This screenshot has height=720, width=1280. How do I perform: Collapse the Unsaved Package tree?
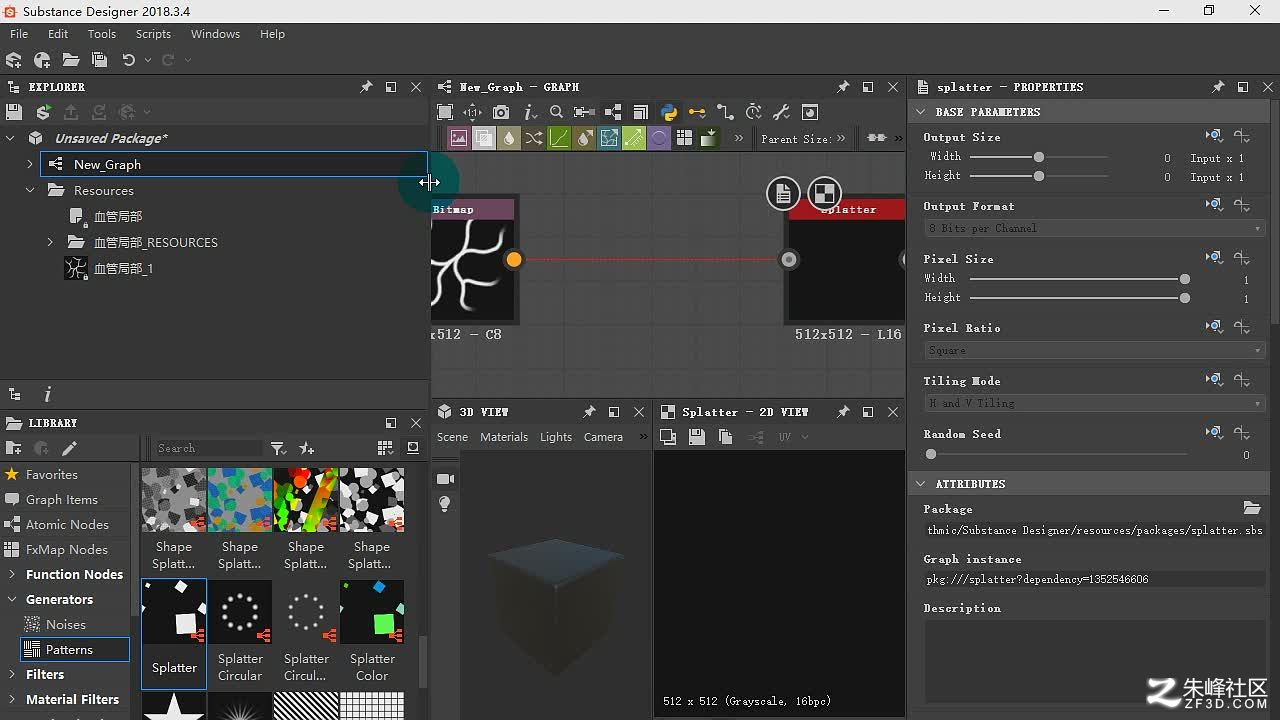tap(11, 138)
